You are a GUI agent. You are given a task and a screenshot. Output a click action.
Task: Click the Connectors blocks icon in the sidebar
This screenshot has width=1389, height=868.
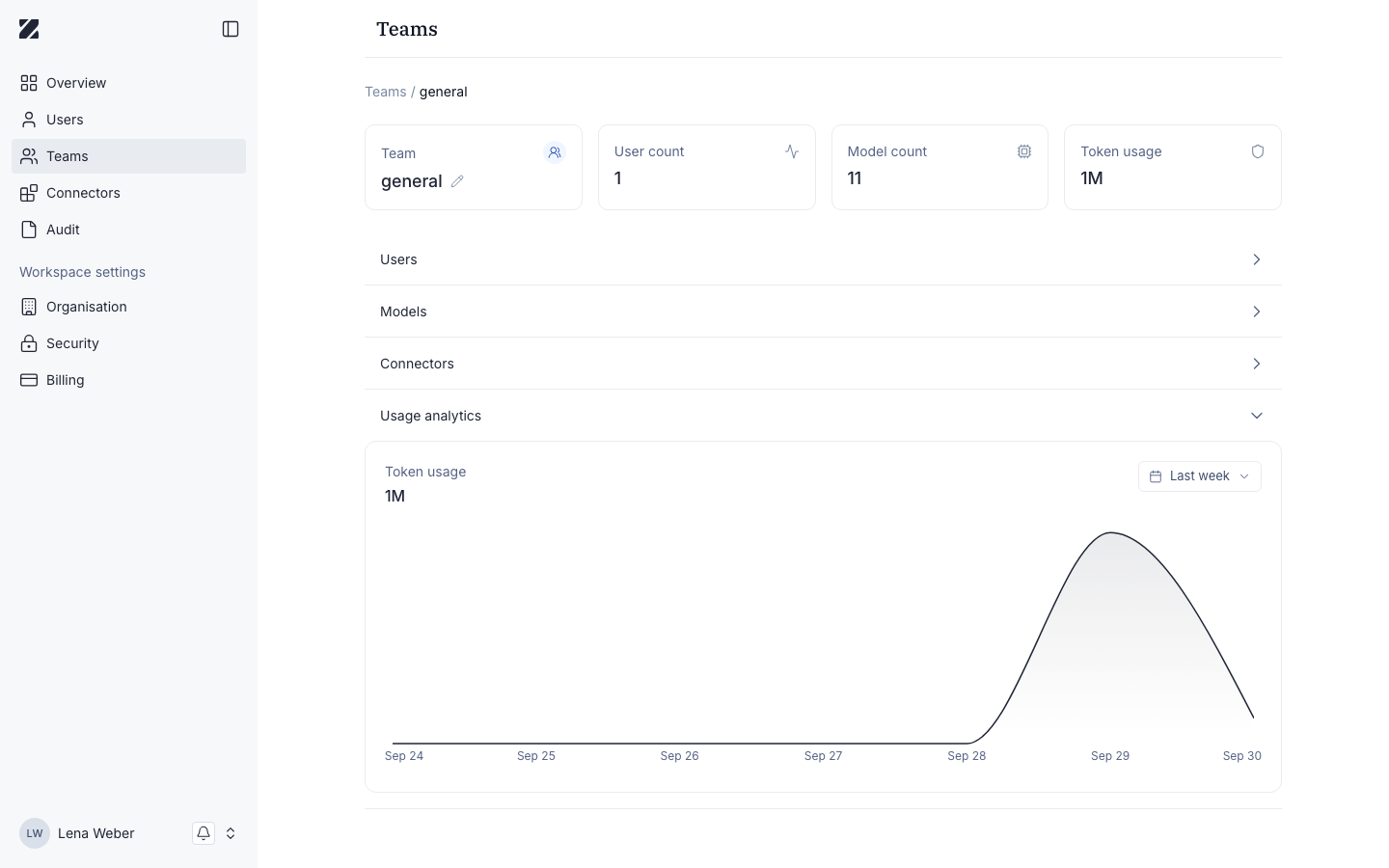(x=29, y=193)
